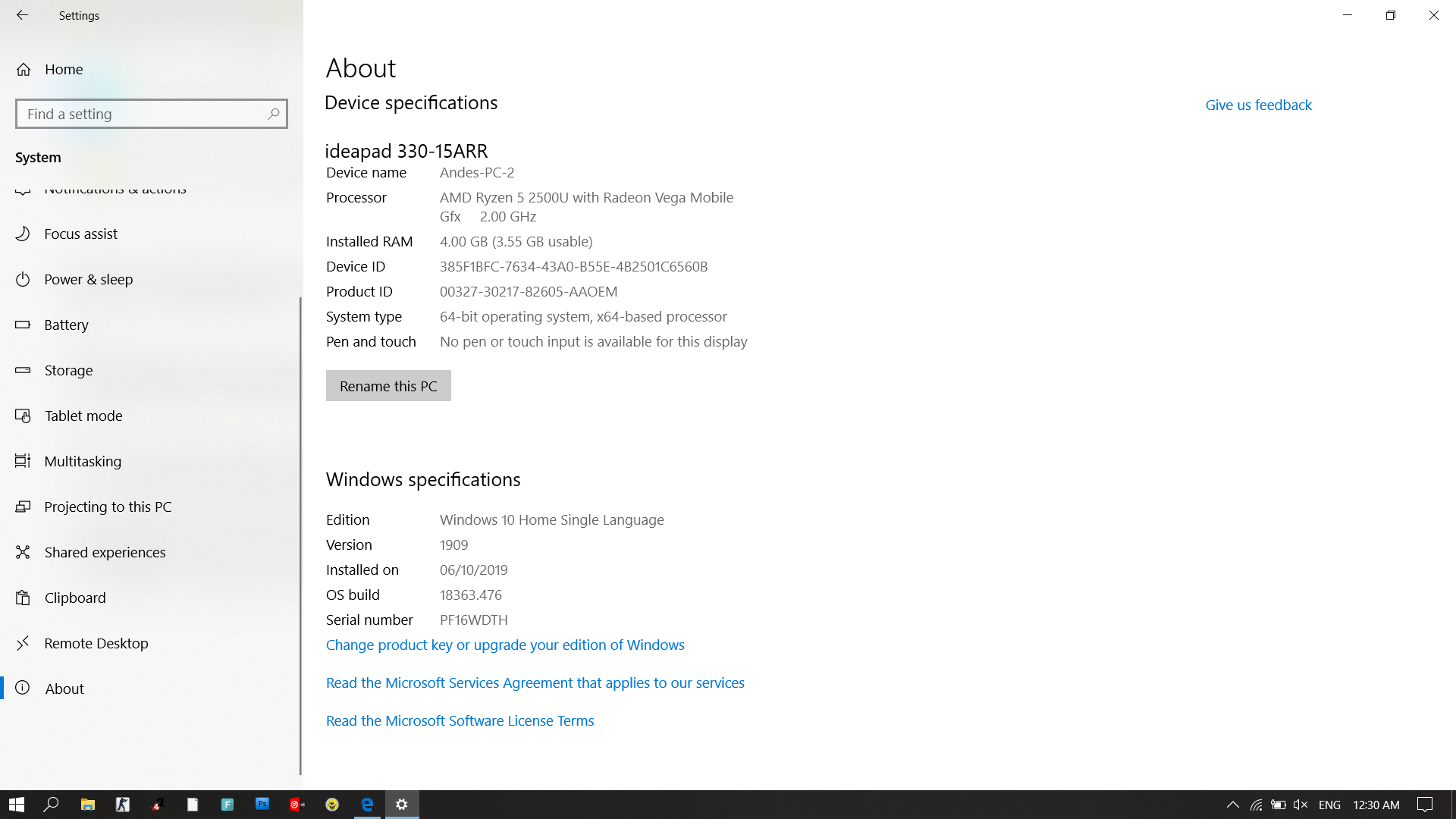Click the muted volume tray icon
The height and width of the screenshot is (819, 1456).
1301,805
